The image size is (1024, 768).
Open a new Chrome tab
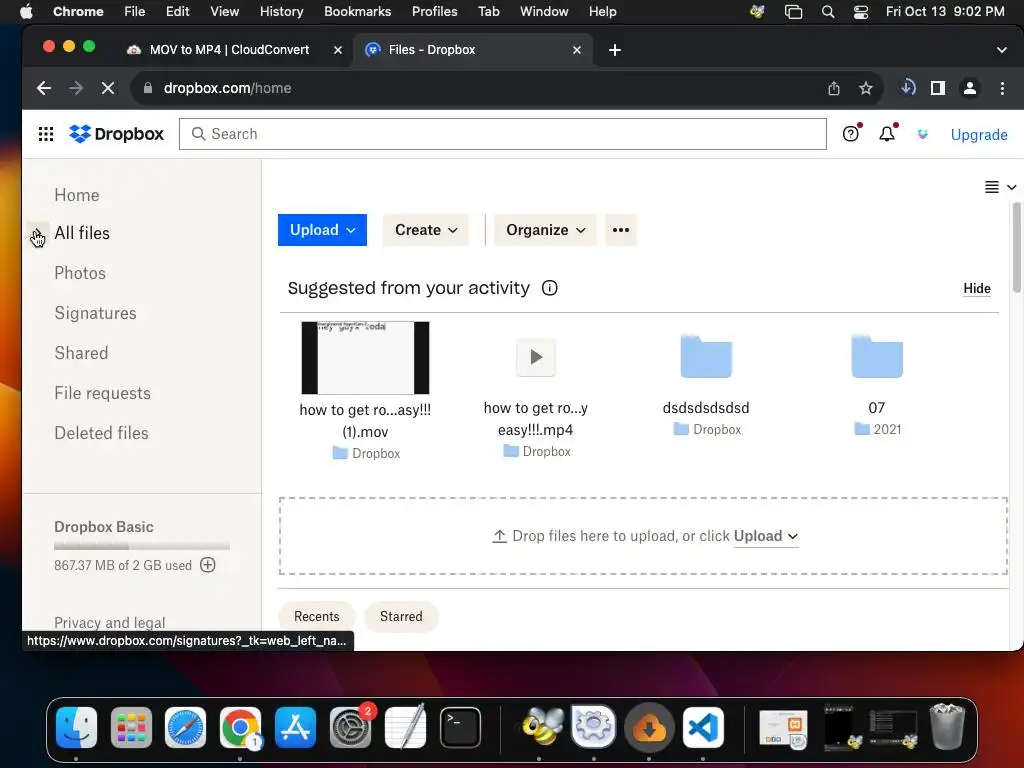(615, 50)
